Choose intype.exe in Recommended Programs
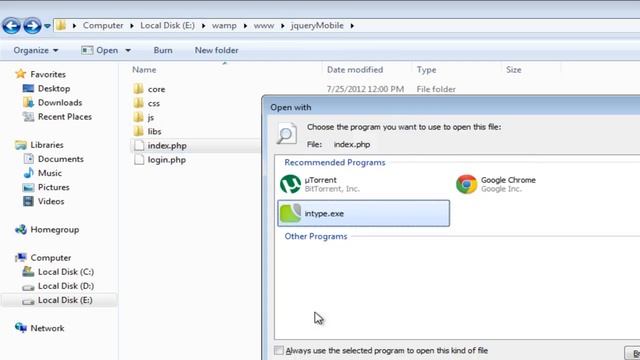The width and height of the screenshot is (640, 360). coord(363,213)
